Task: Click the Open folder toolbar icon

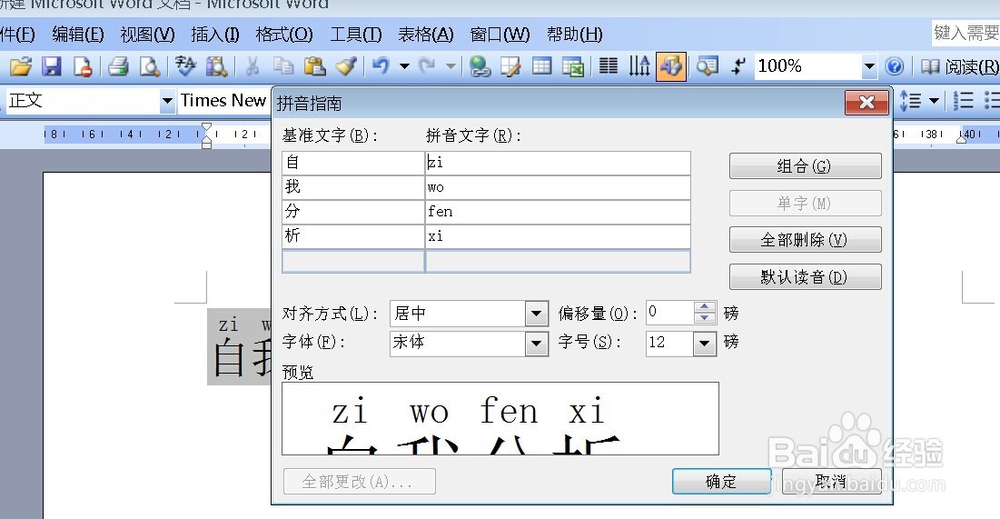Action: 20,66
